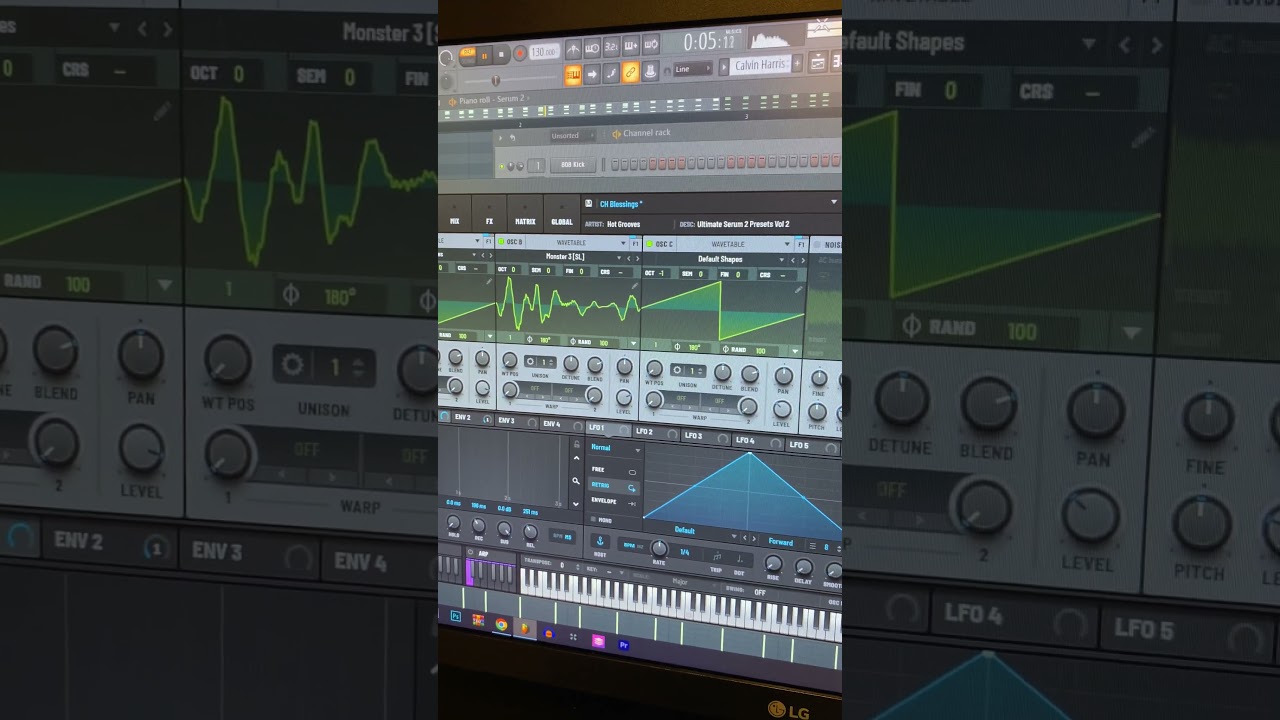Toggle LFO DOT dotted note icon

[739, 559]
